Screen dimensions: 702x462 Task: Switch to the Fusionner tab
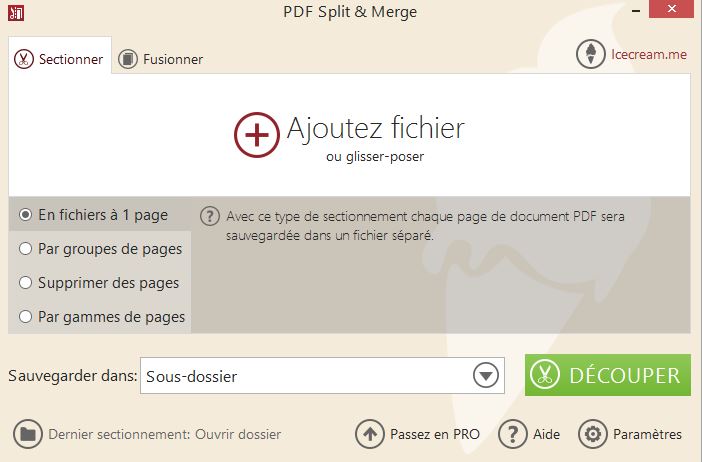coord(160,59)
